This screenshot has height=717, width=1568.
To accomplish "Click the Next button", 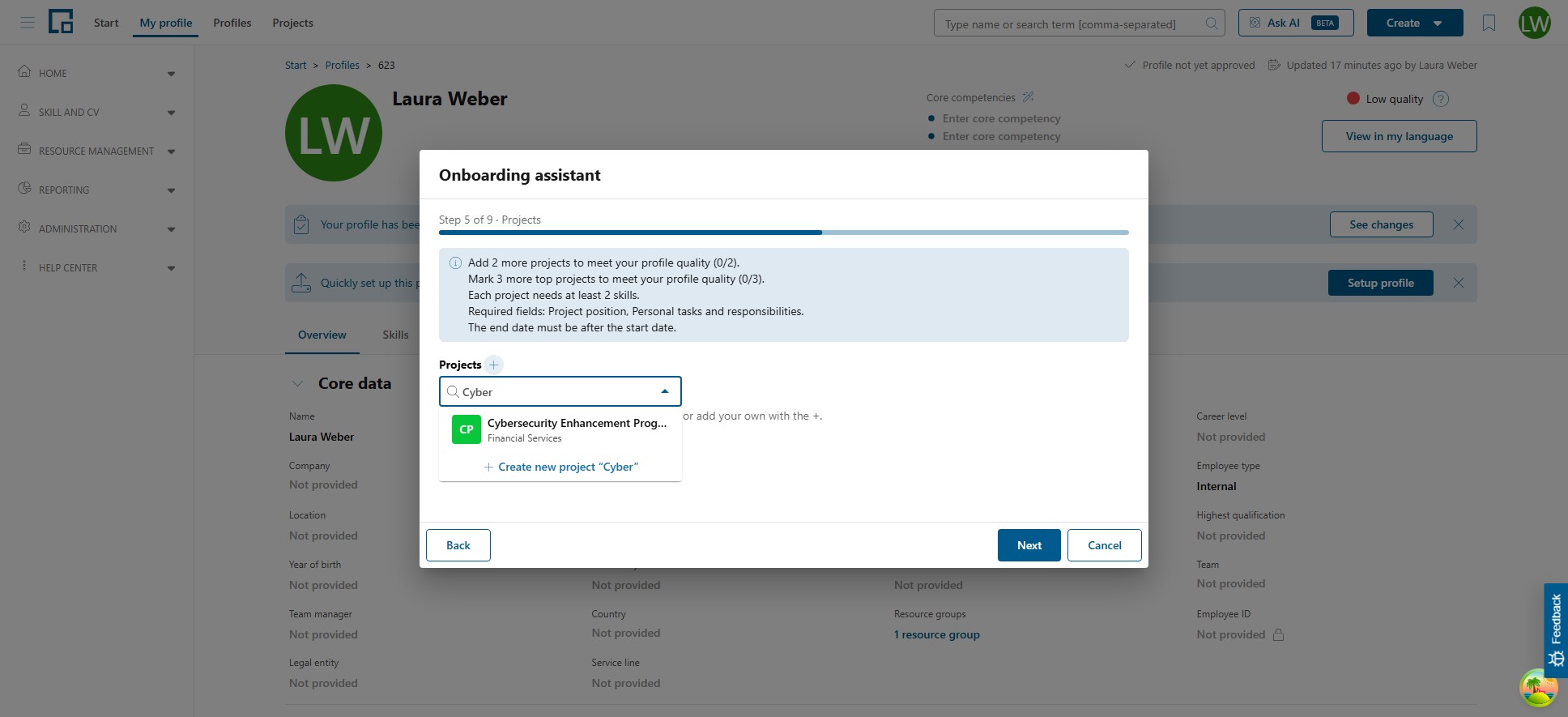I will 1029,545.
